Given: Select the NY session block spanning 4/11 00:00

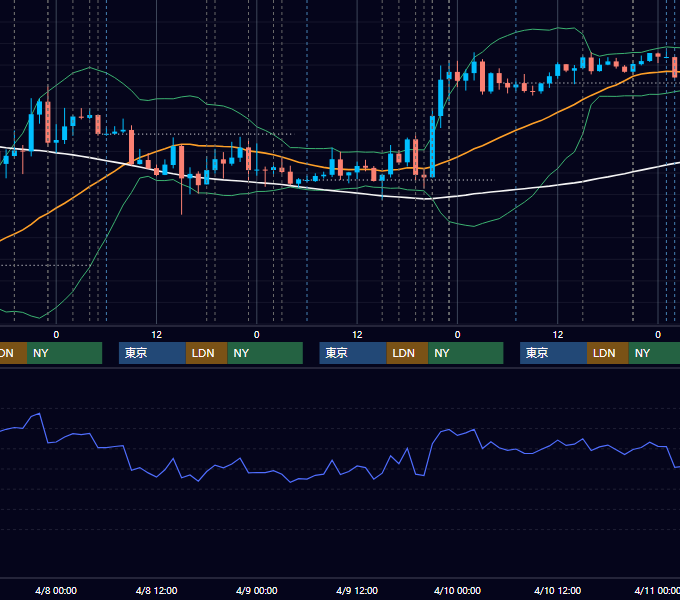Looking at the screenshot, I should (654, 353).
